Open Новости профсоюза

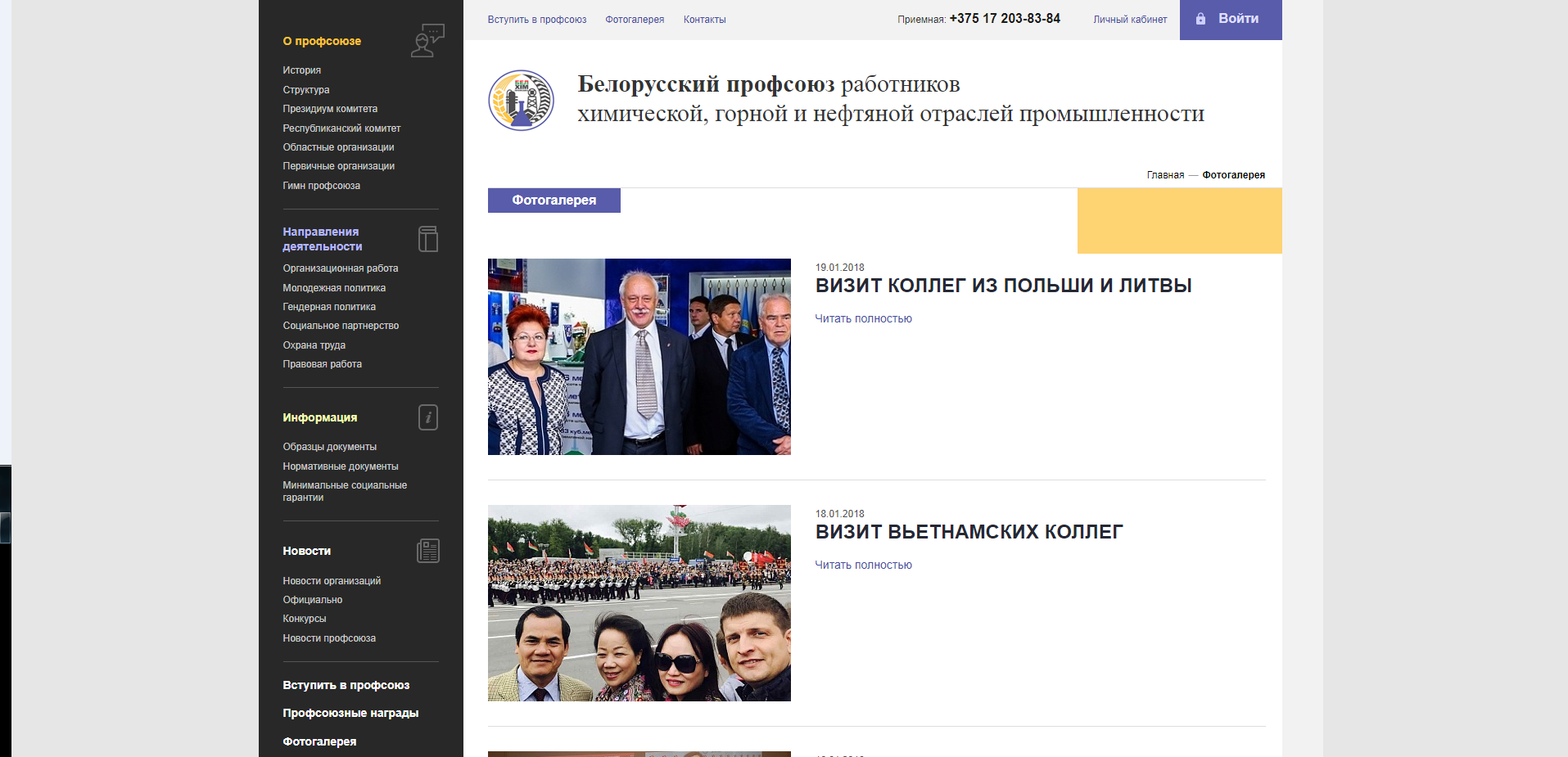click(329, 638)
